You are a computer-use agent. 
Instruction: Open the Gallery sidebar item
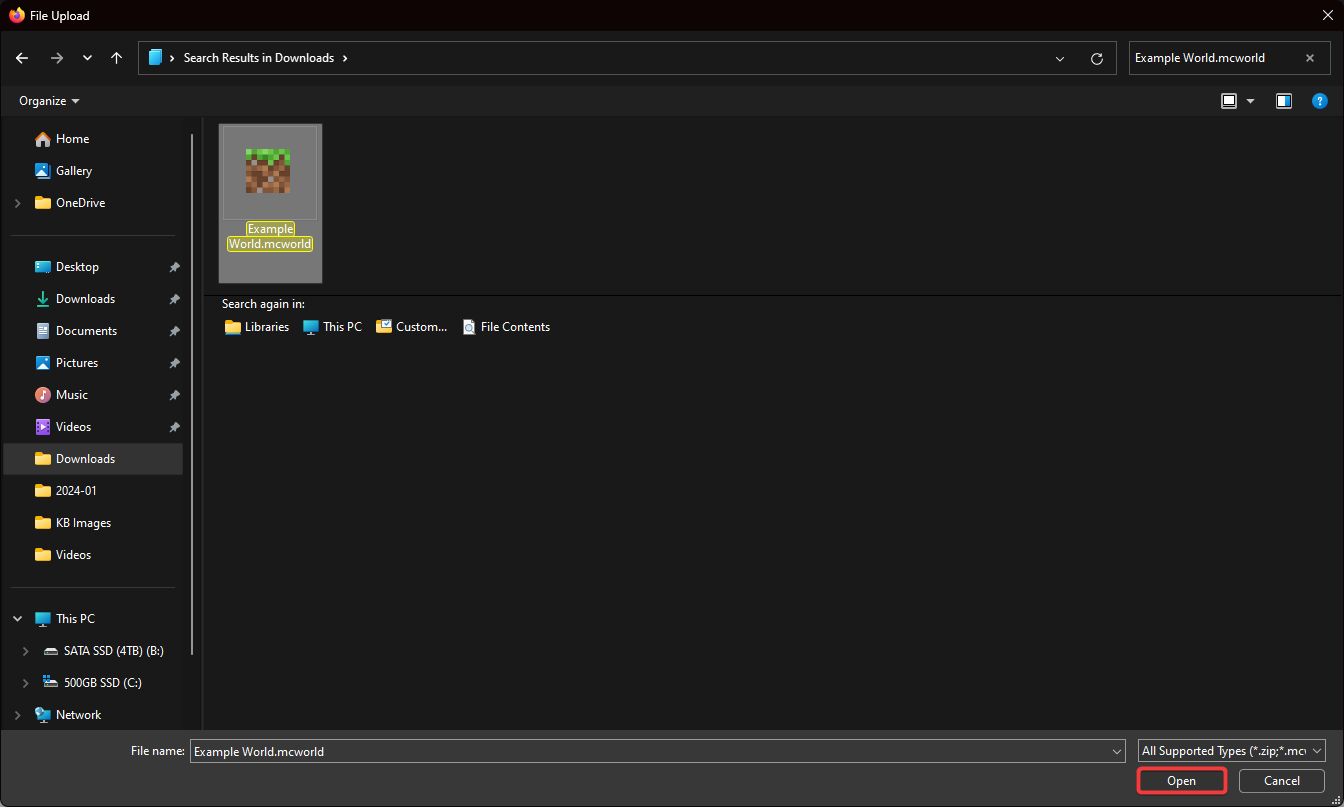(x=74, y=171)
